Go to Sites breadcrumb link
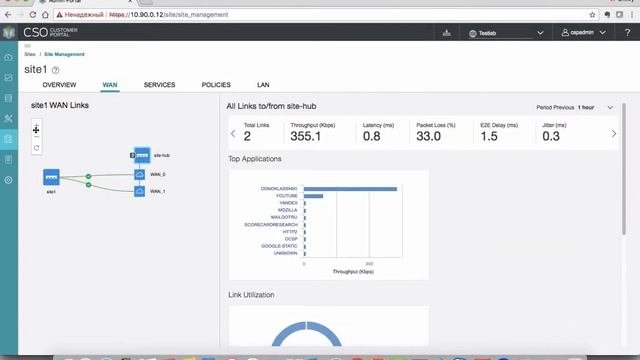Viewport: 640px width, 360px height. tap(29, 54)
